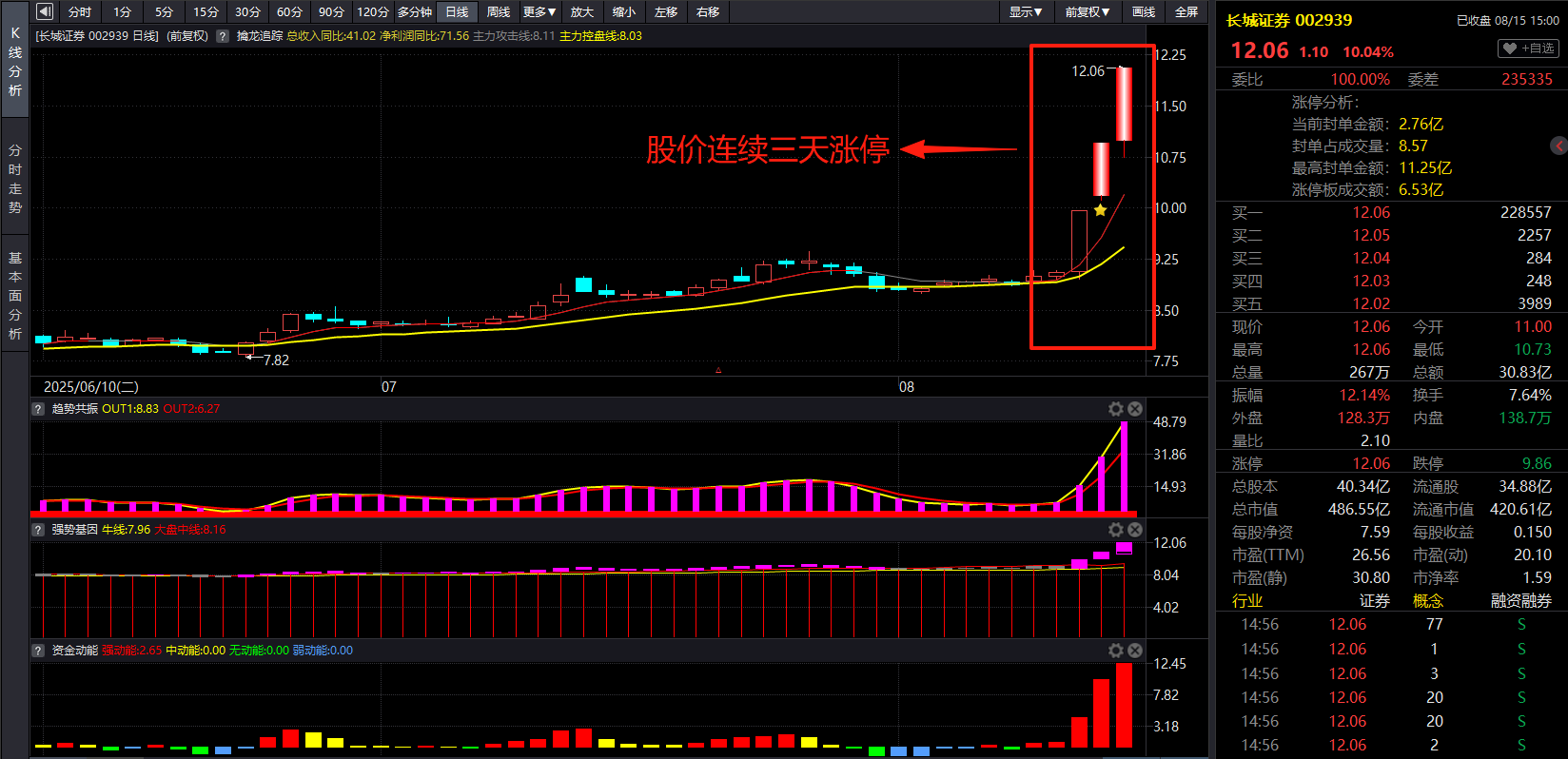Zoom in with 放大 button

coord(582,11)
